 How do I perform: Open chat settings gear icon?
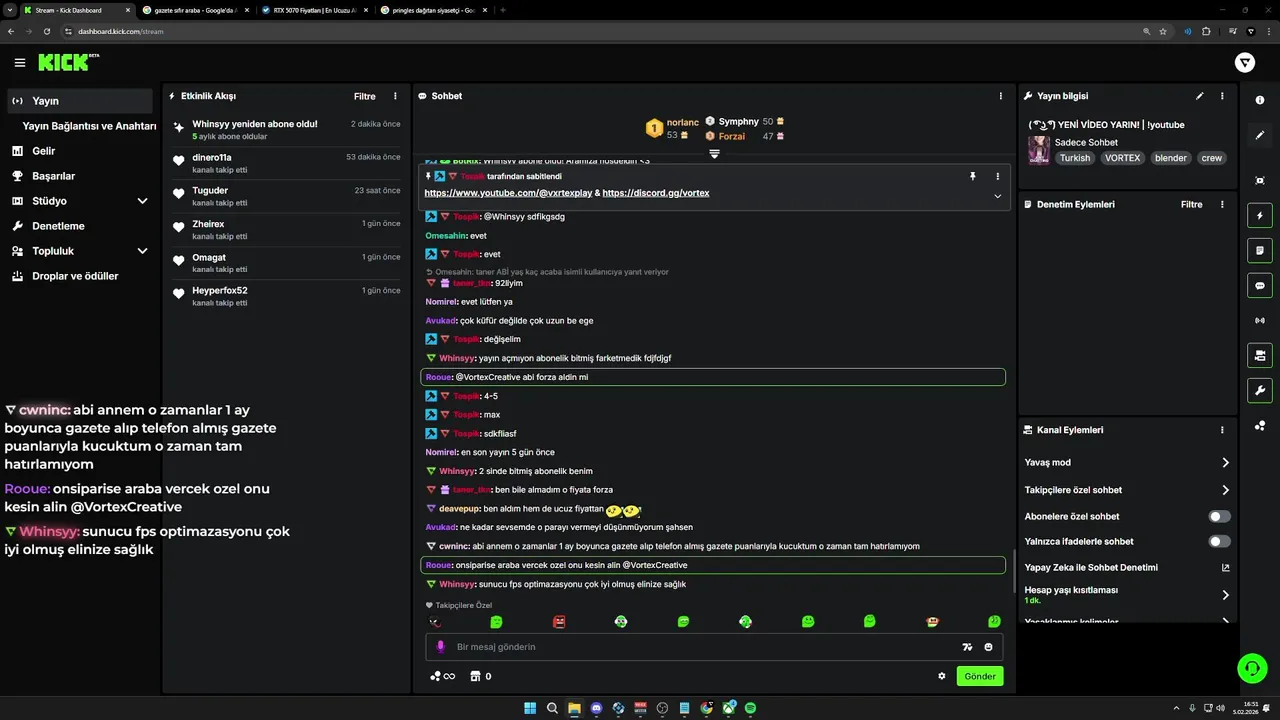pos(941,676)
